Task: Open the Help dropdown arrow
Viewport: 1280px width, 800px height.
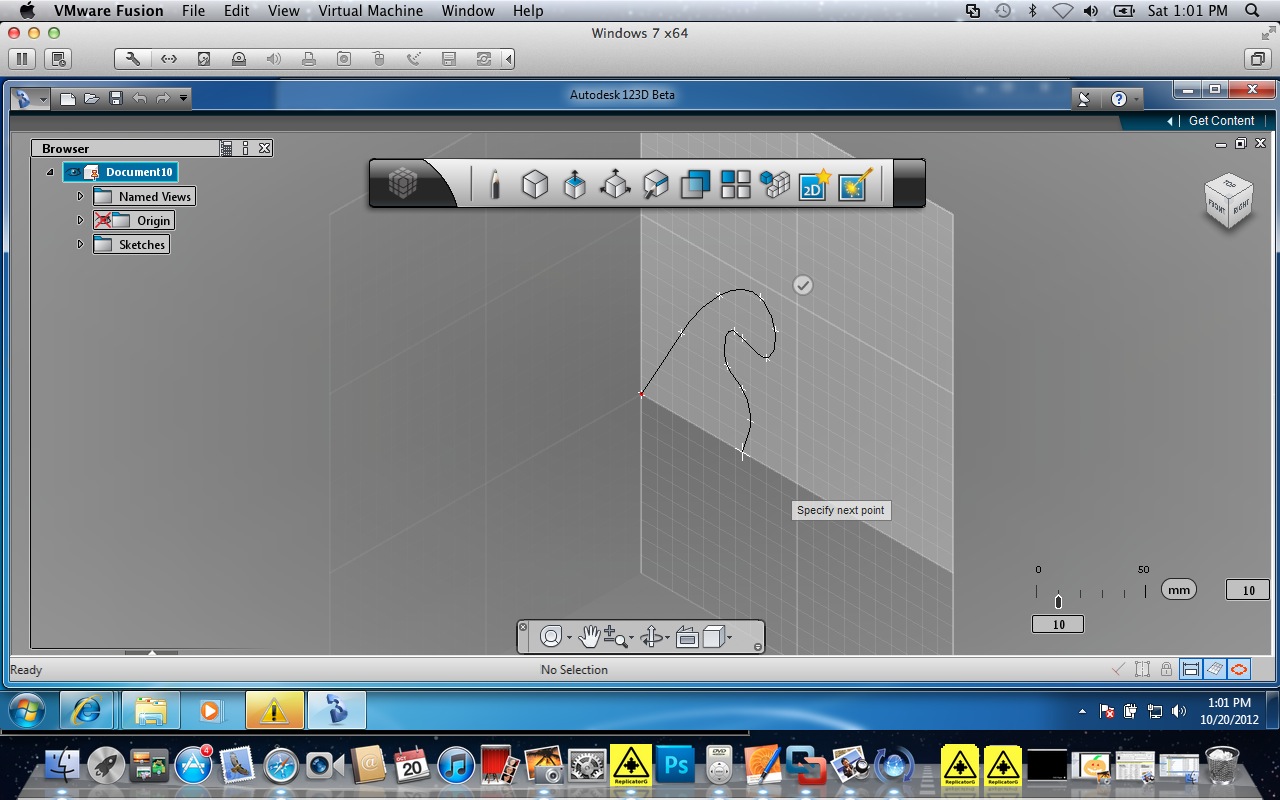Action: pyautogui.click(x=1137, y=99)
